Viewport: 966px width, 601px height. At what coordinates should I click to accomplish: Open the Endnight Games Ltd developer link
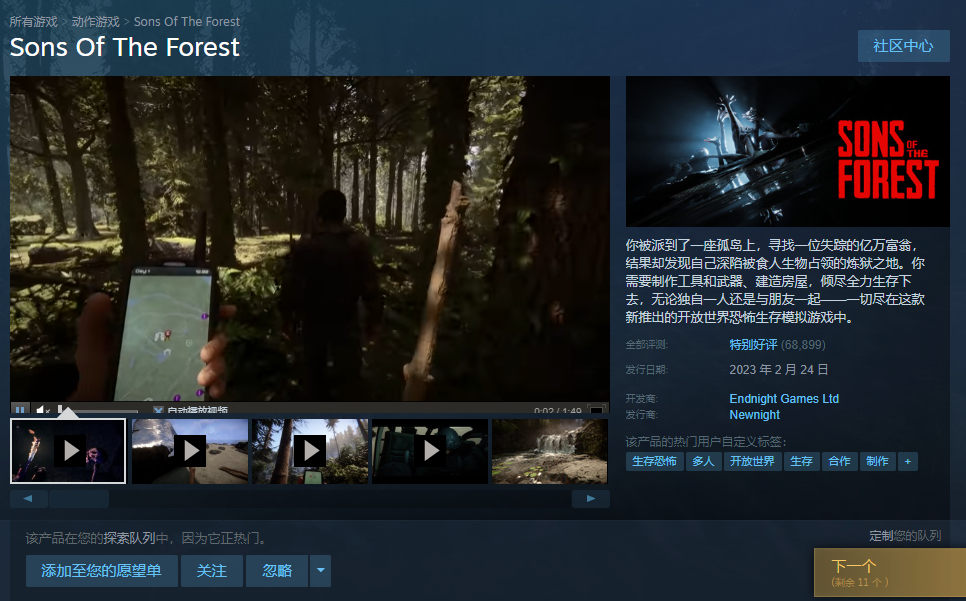(784, 398)
